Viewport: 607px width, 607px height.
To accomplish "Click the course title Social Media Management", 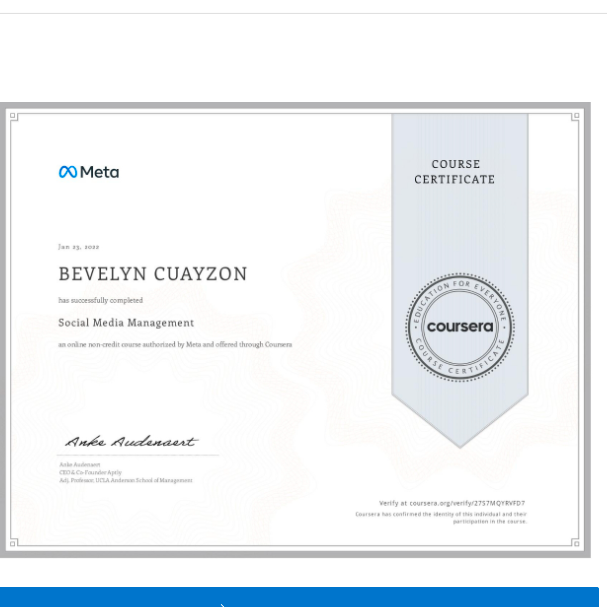I will click(126, 323).
